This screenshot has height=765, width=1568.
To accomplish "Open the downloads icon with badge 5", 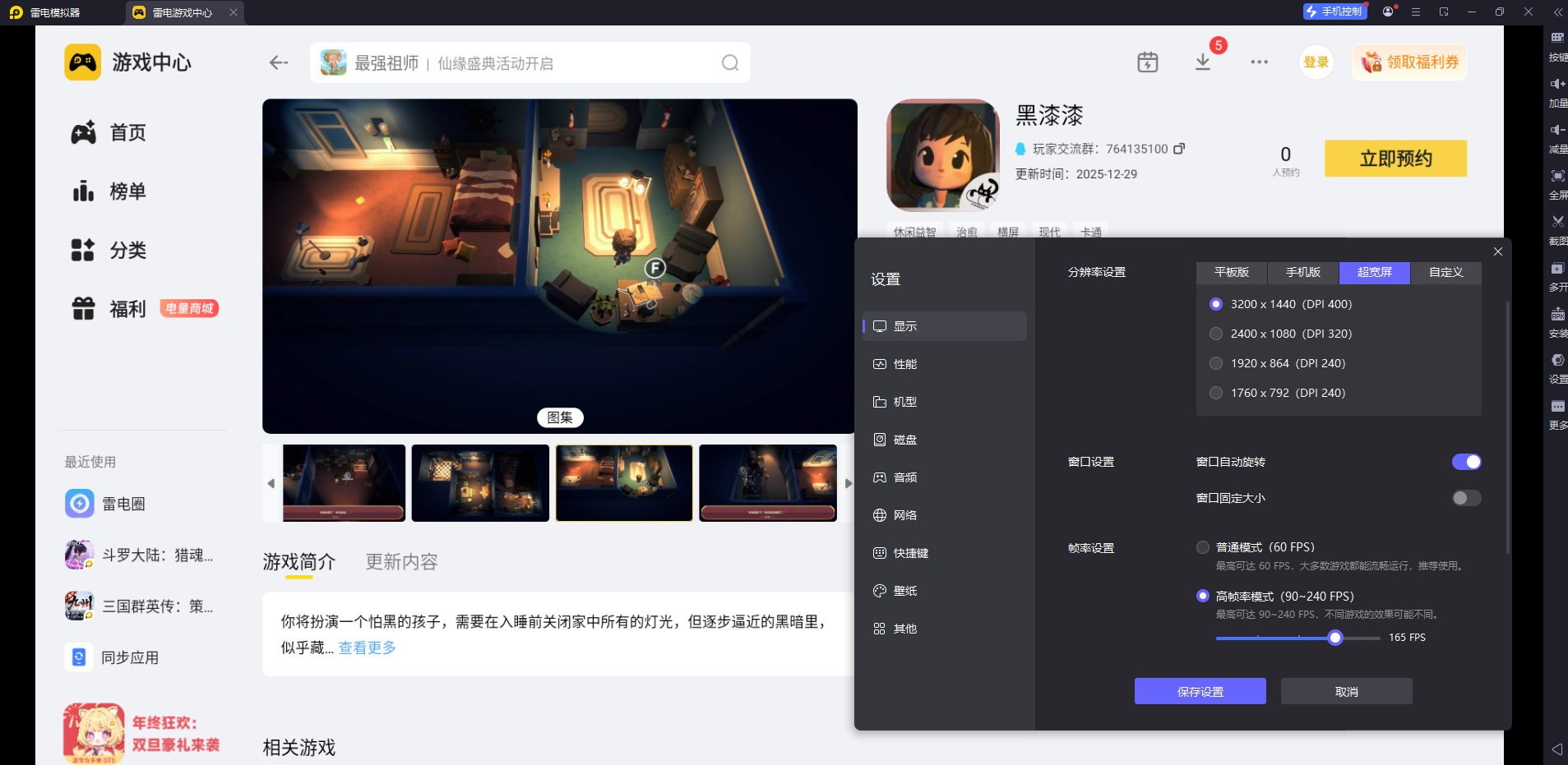I will (x=1203, y=62).
